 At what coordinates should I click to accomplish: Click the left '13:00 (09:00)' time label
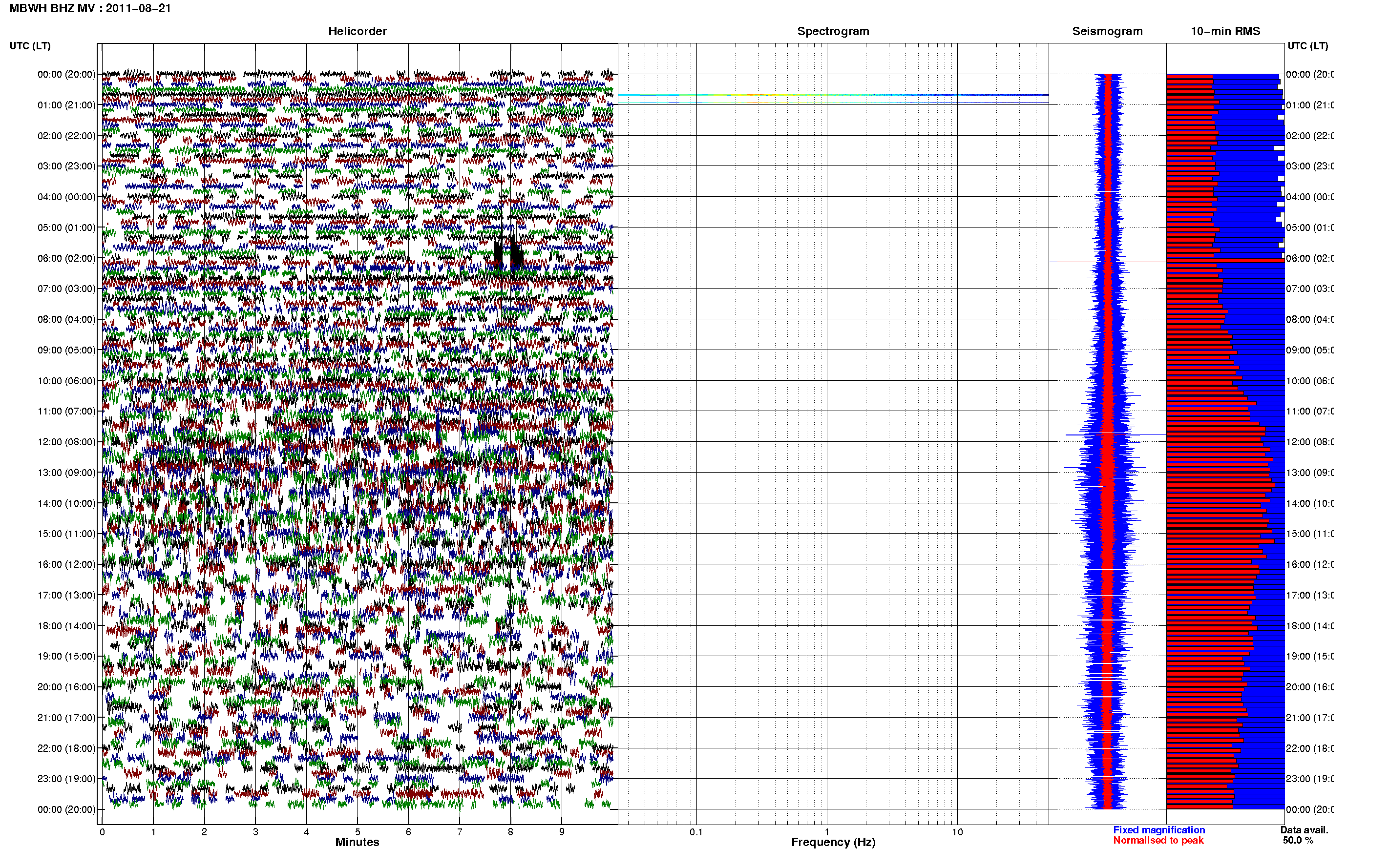66,473
